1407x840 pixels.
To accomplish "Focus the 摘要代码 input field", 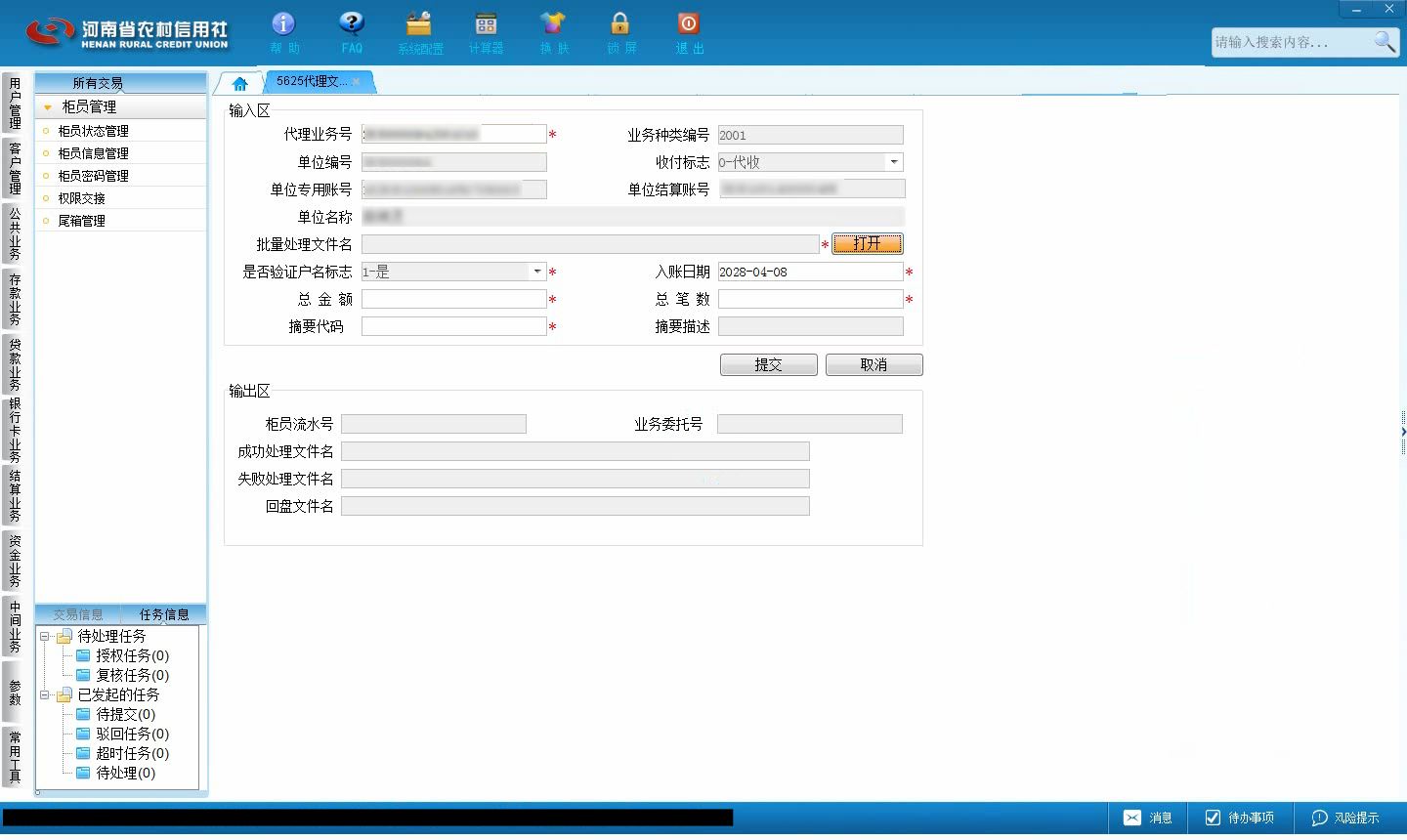I will 454,326.
